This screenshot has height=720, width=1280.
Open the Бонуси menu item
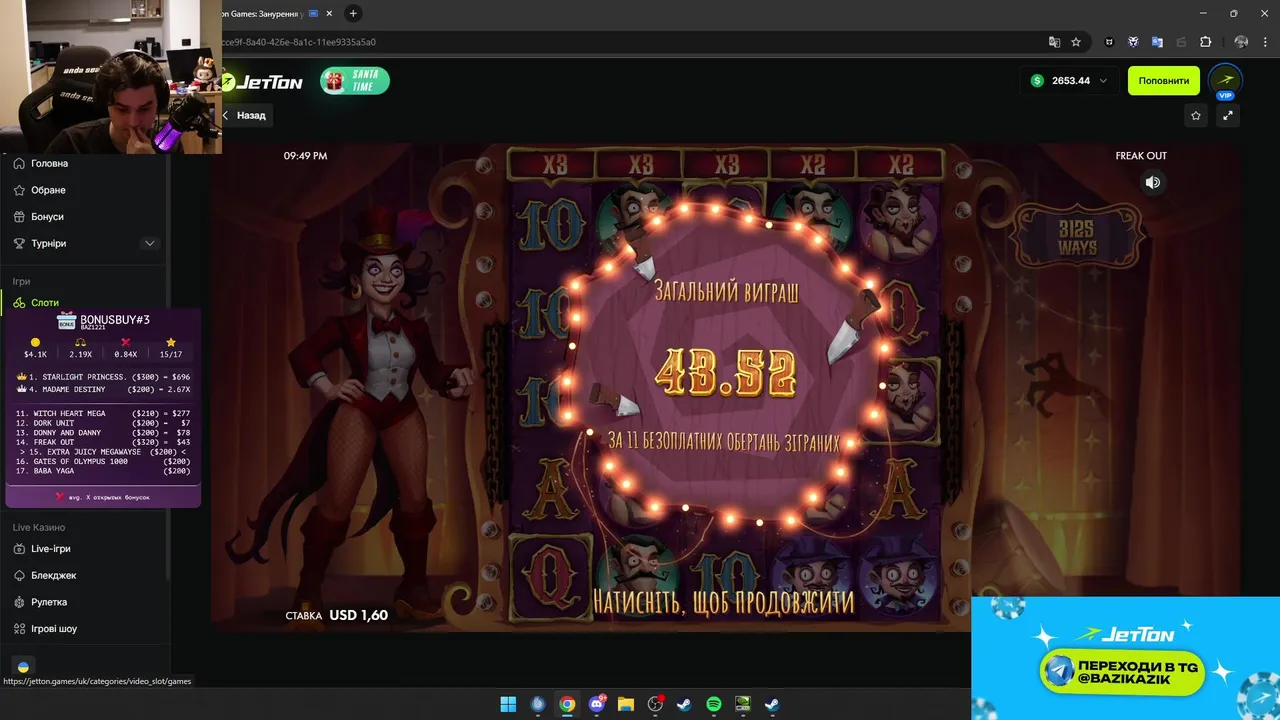pos(47,217)
